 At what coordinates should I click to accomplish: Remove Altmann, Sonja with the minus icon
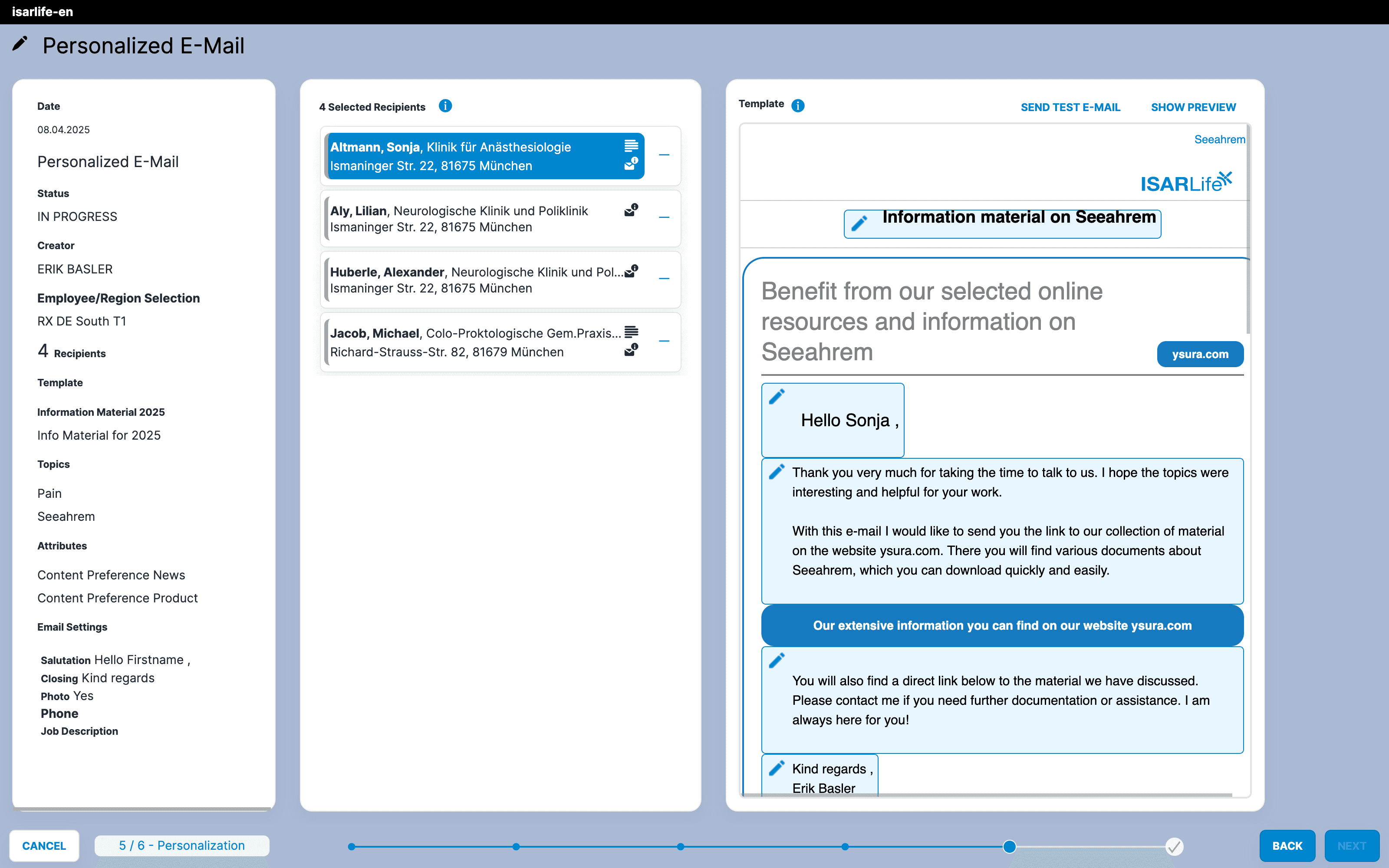(x=664, y=155)
